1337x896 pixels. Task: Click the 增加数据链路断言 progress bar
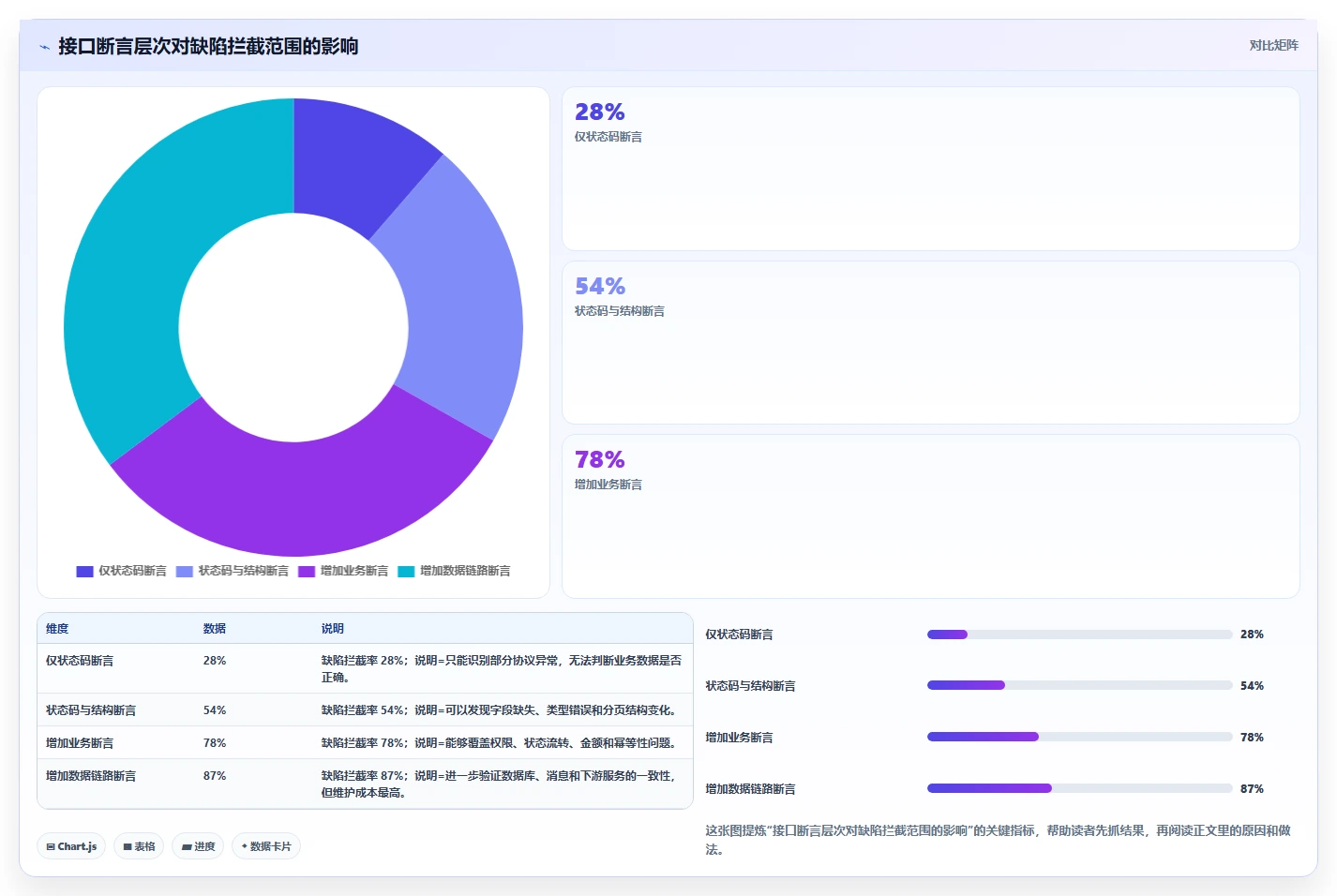1079,788
